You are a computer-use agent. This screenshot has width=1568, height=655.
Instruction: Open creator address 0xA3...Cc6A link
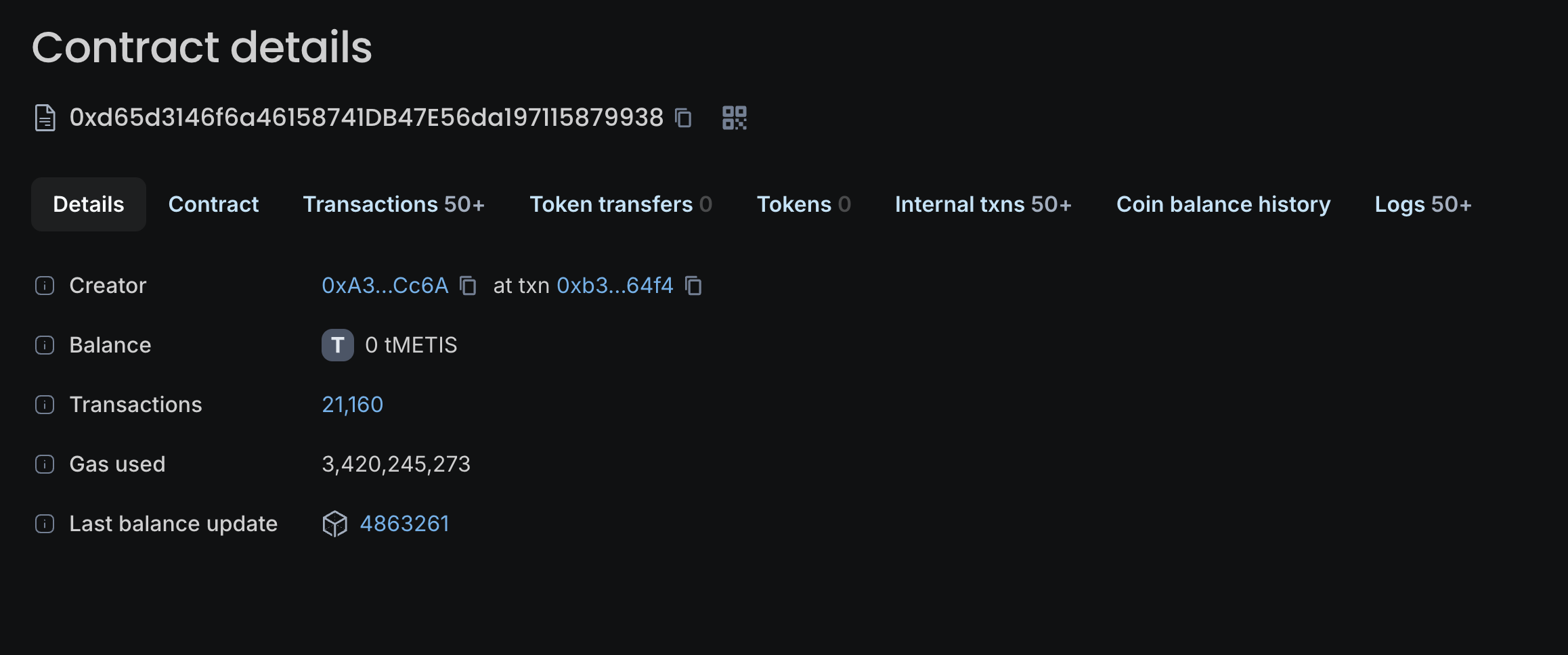pyautogui.click(x=385, y=286)
